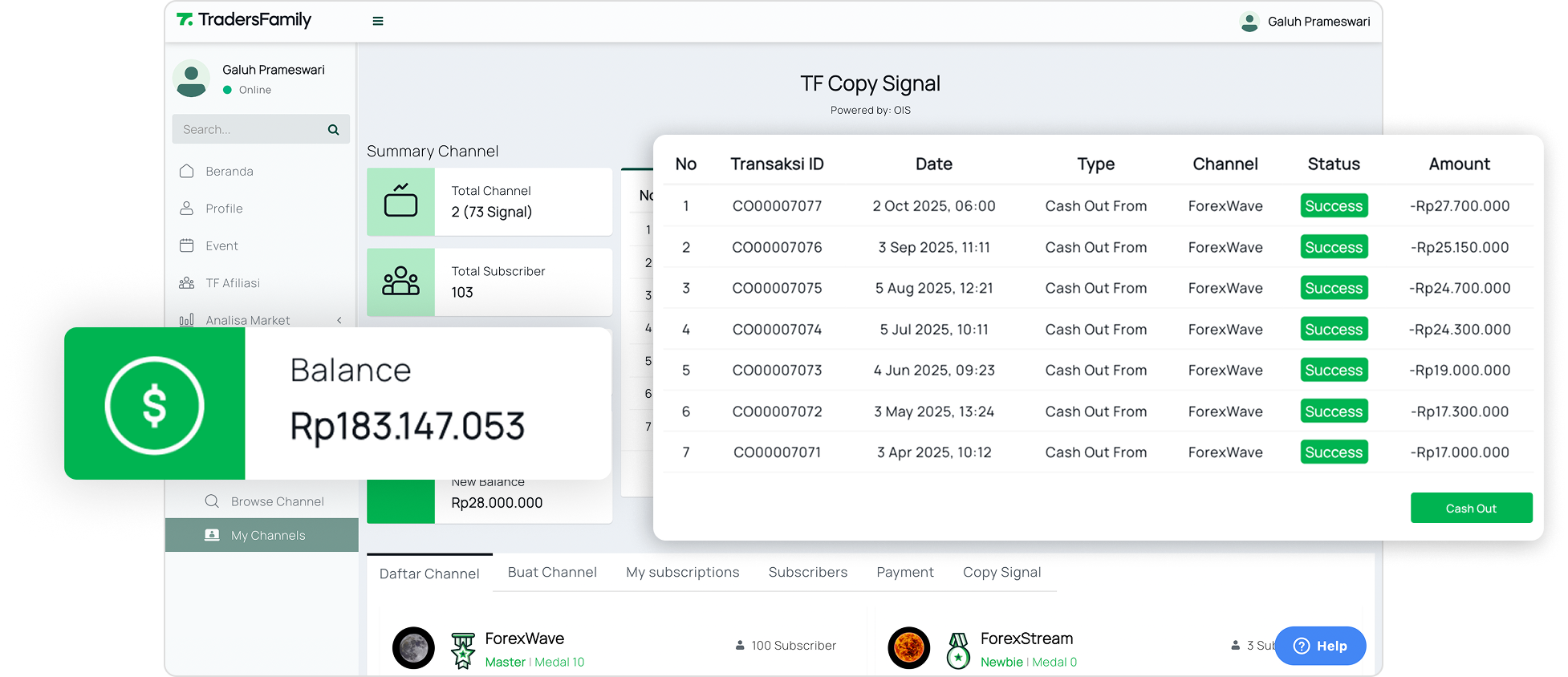
Task: Expand the Analisa Market submenu chevron
Action: point(339,320)
